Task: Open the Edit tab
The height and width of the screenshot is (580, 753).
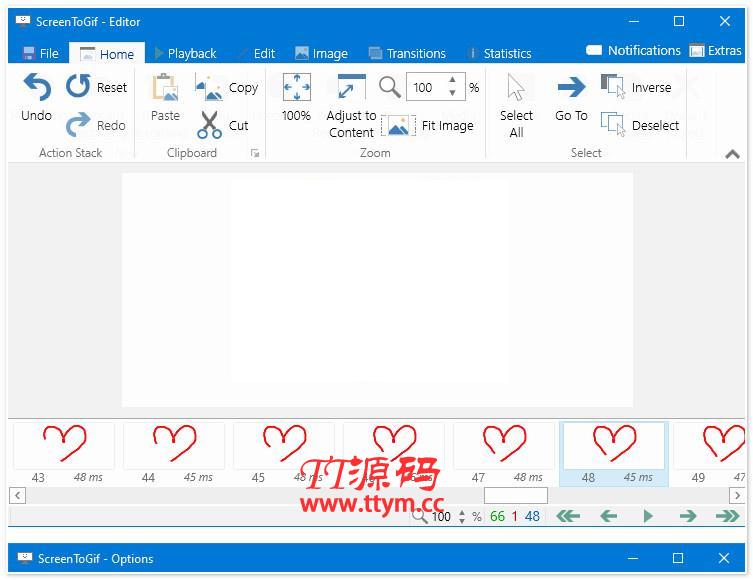Action: click(x=257, y=53)
